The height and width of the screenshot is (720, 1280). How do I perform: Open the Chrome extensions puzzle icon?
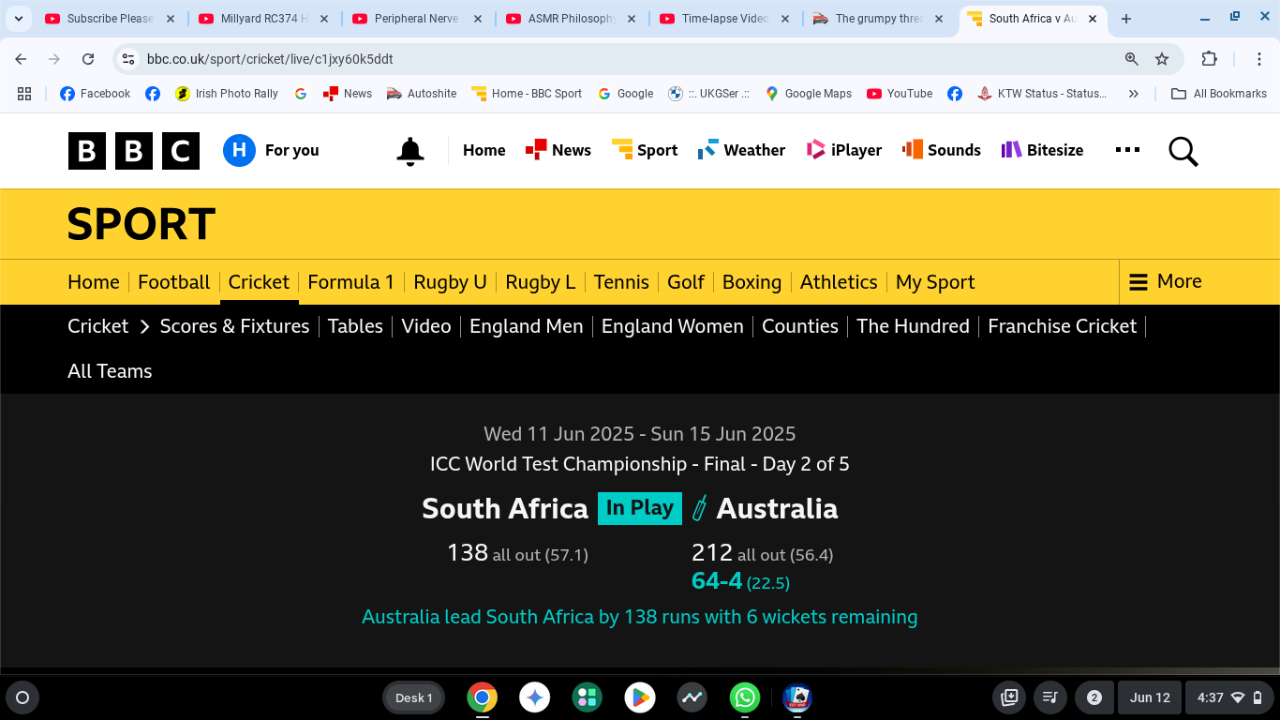pos(1209,59)
